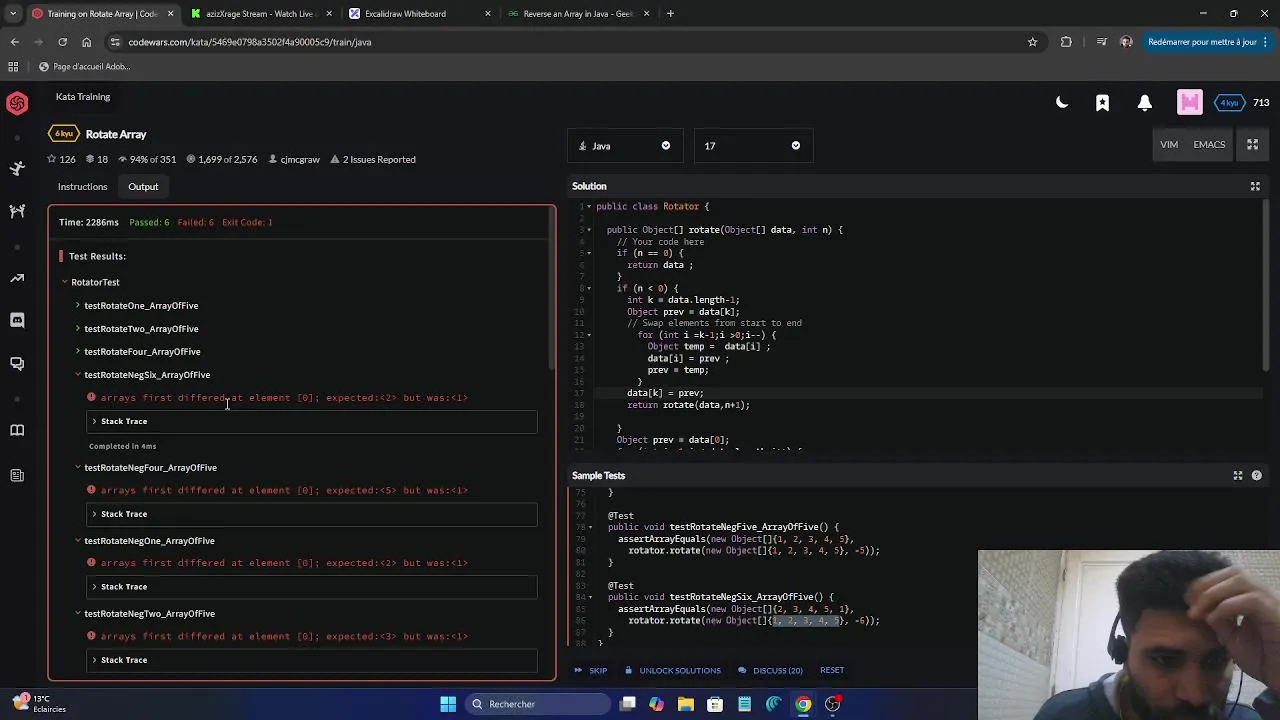The height and width of the screenshot is (720, 1280).
Task: Open the Codewars home logo
Action: pyautogui.click(x=17, y=103)
